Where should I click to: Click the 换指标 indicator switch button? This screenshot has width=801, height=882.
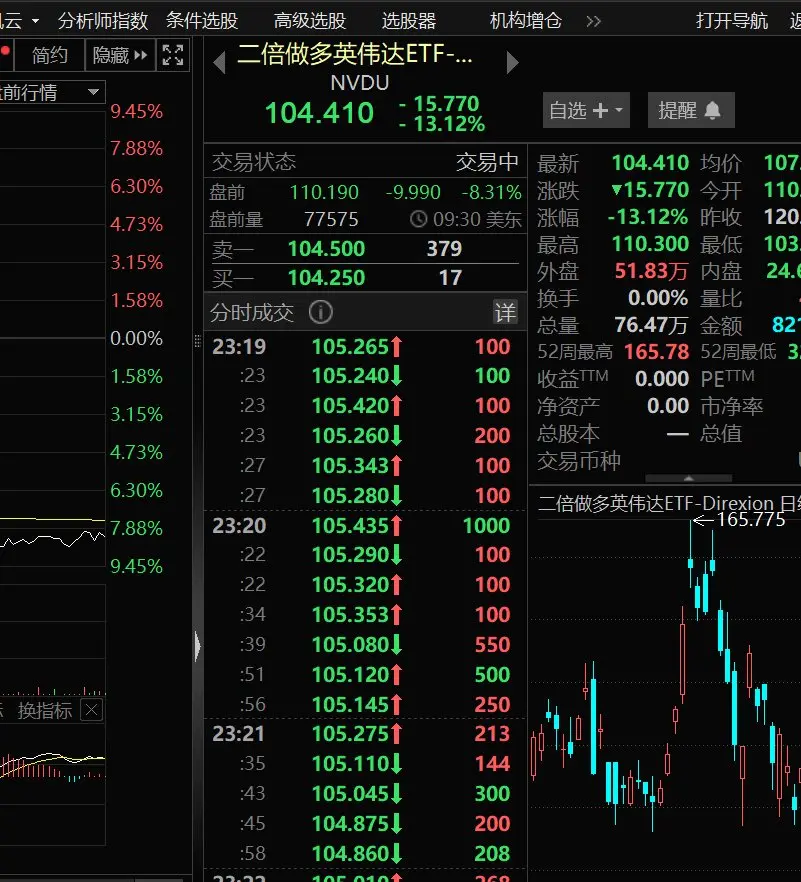pyautogui.click(x=45, y=711)
